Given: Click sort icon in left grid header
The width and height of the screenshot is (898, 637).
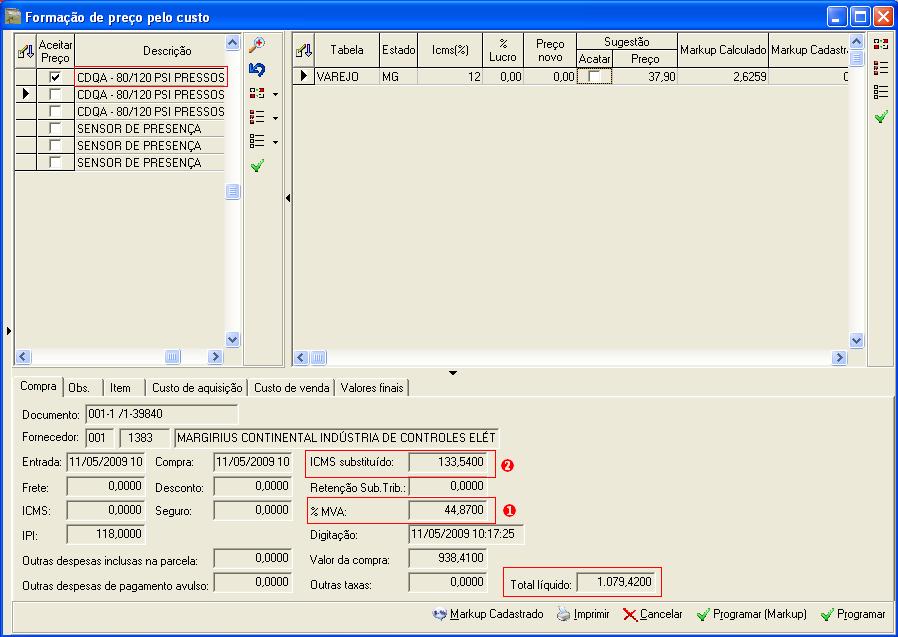Looking at the screenshot, I should [x=25, y=52].
